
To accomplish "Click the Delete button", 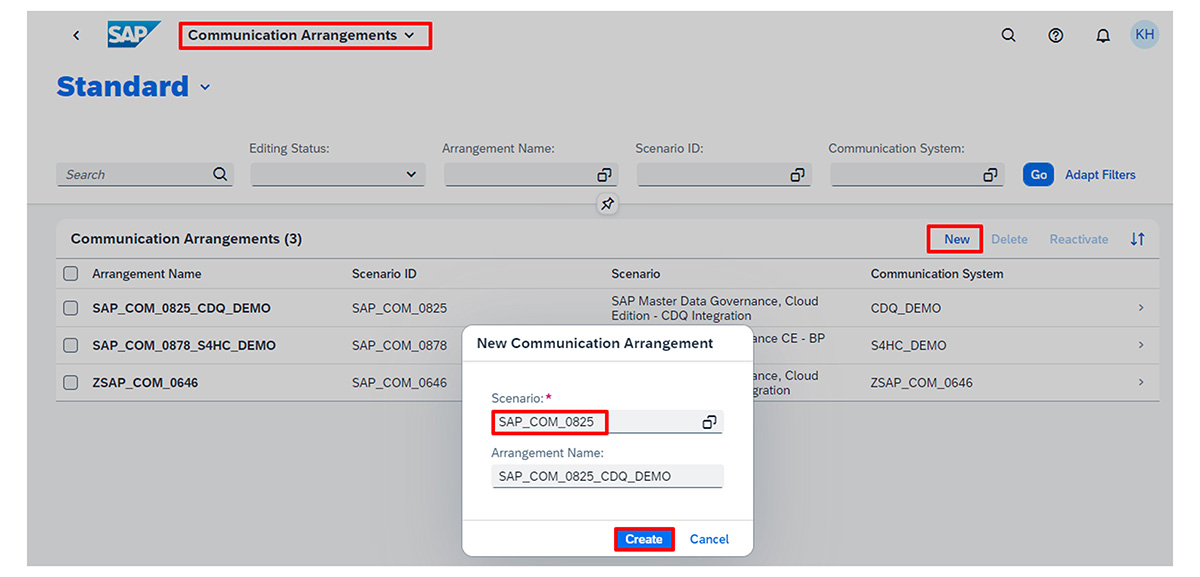I will (x=1009, y=239).
